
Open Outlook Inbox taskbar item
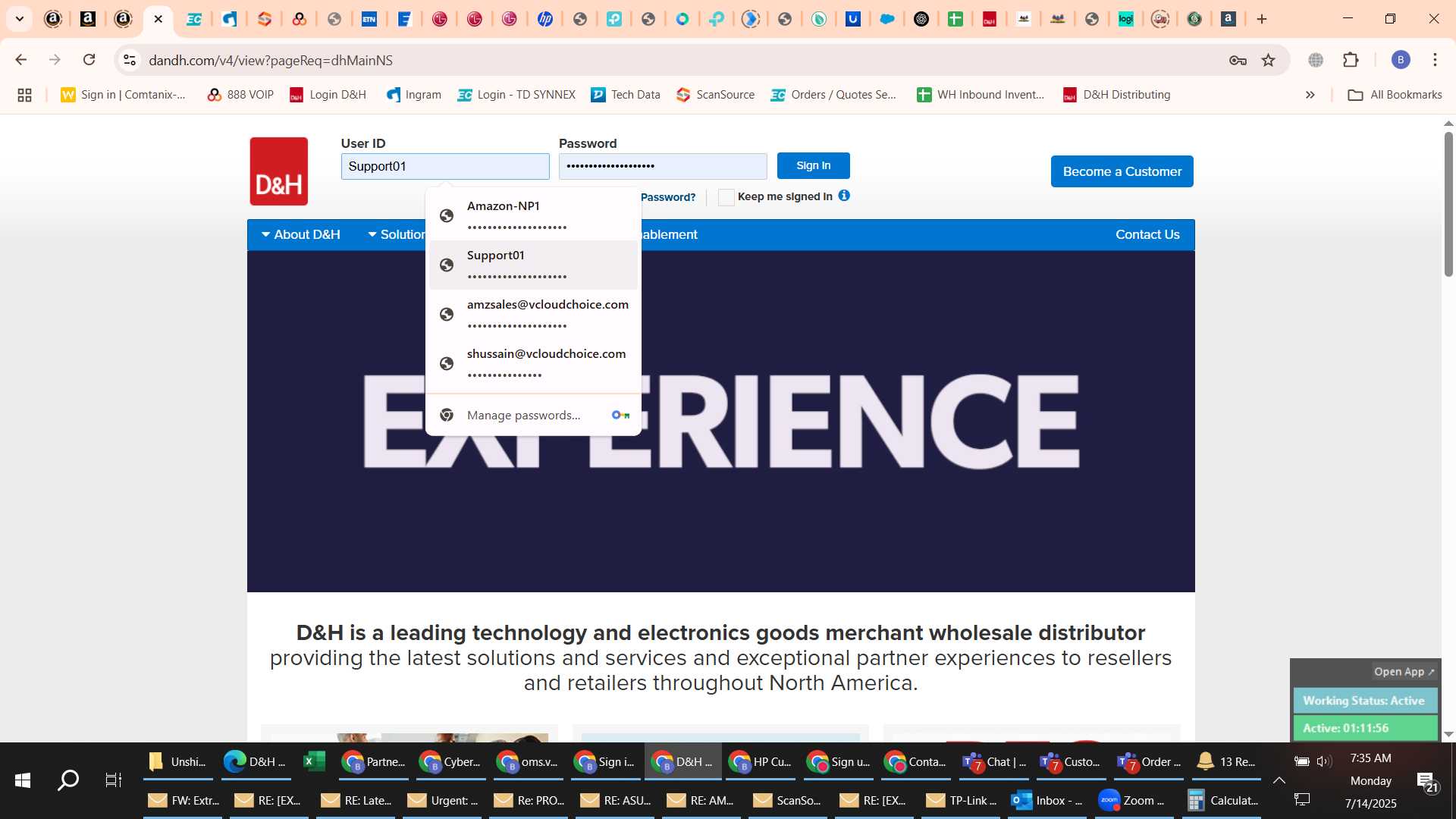click(x=1048, y=800)
